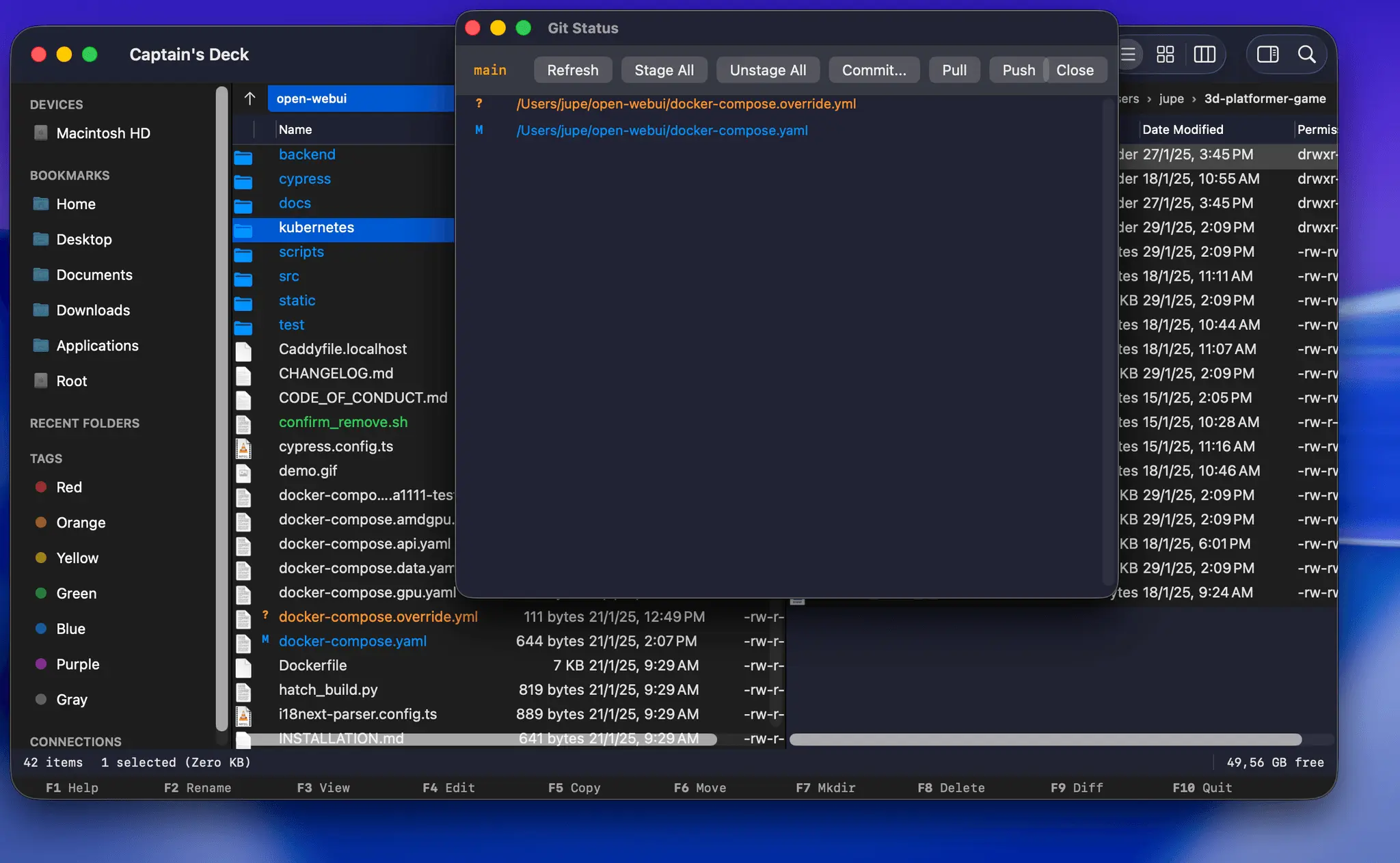This screenshot has width=1400, height=863.
Task: Select the Red tag
Action: (68, 487)
